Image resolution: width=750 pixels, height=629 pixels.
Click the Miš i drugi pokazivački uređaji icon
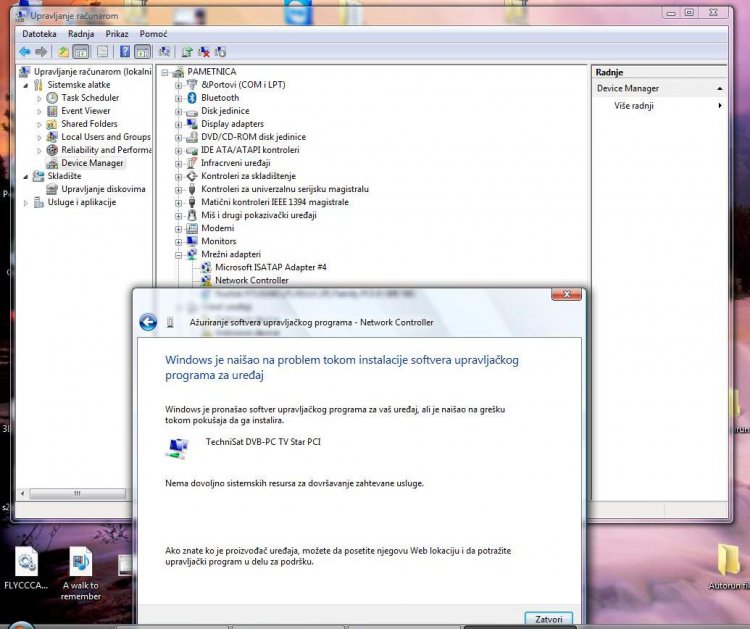click(x=192, y=215)
